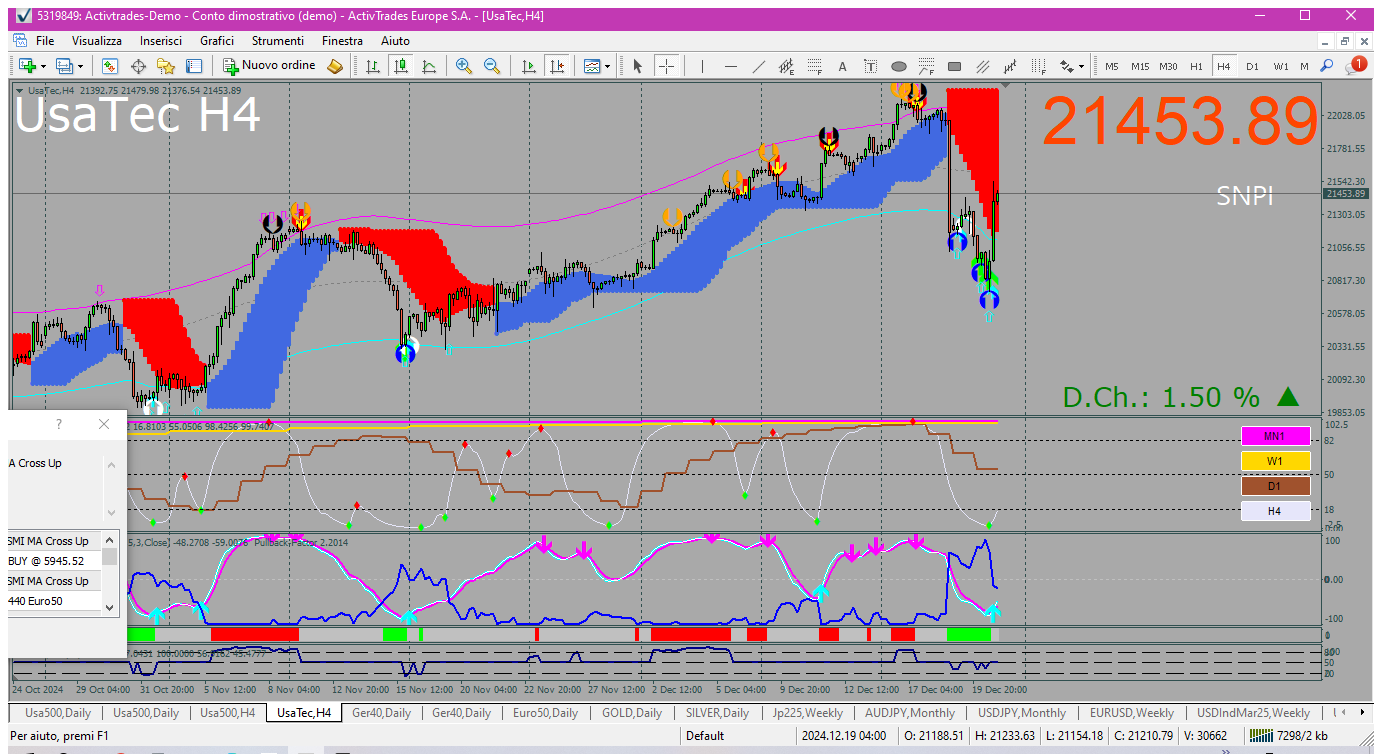
Task: Open the Visualizza menu
Action: [x=97, y=41]
